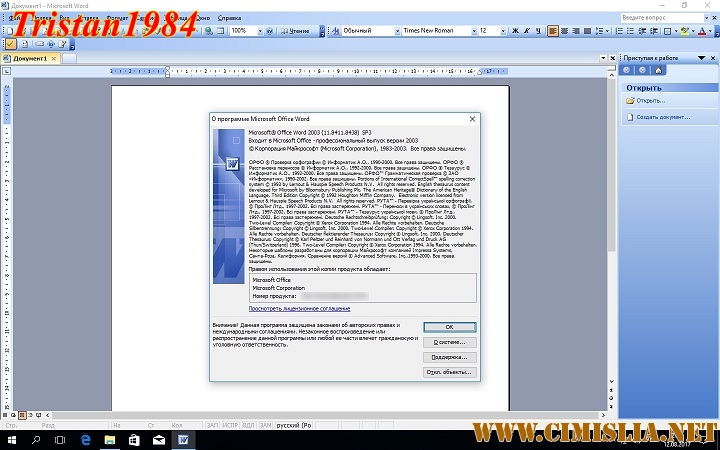This screenshot has height=450, width=720.
Task: Open the "Справка" menu
Action: pos(229,18)
